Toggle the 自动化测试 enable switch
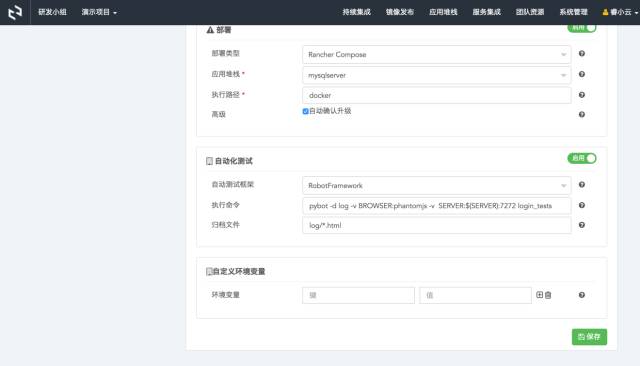This screenshot has height=366, width=640. click(582, 158)
